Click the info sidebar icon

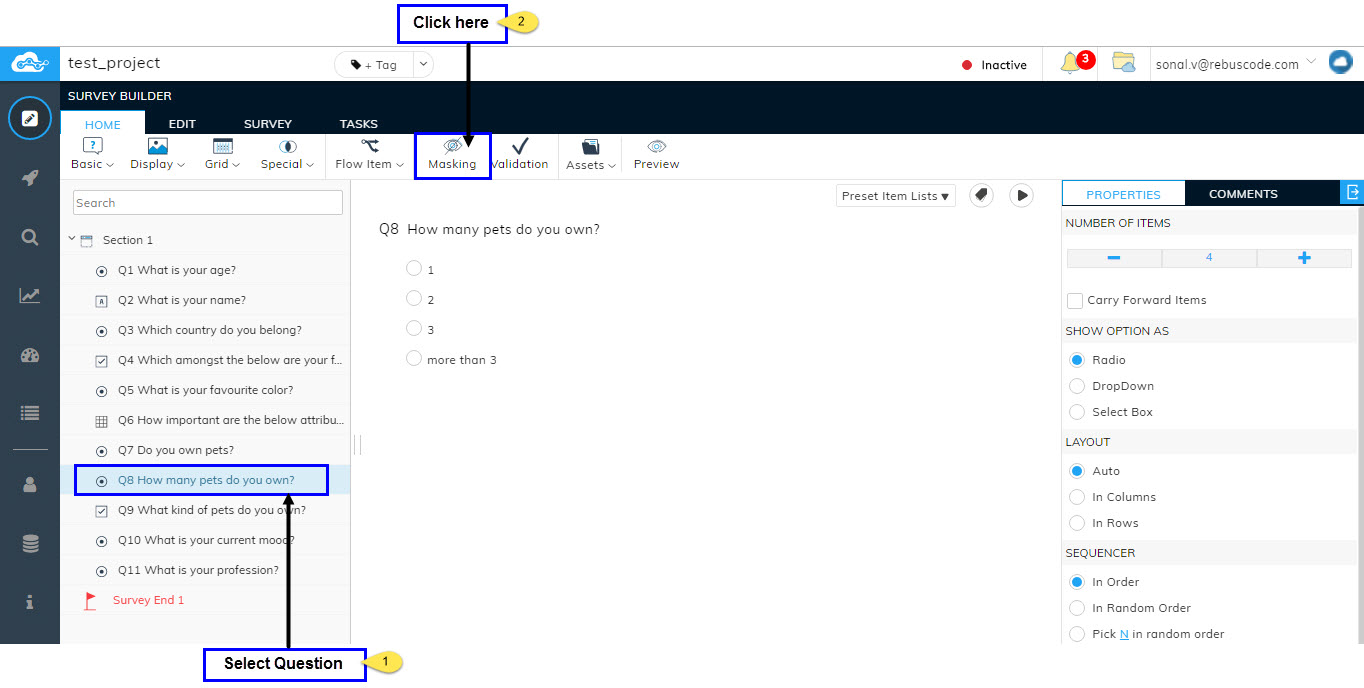coord(30,602)
